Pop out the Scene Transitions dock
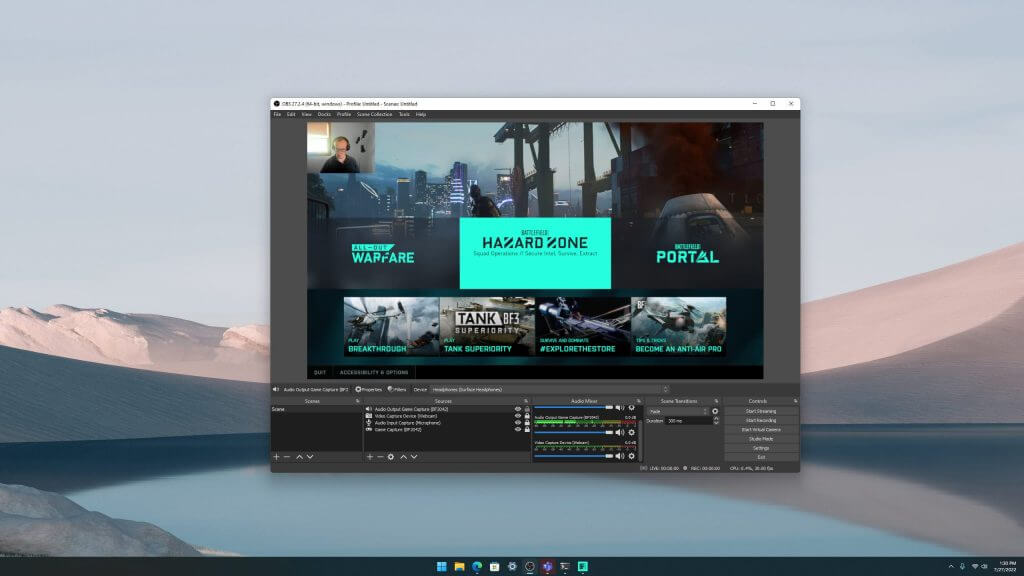The height and width of the screenshot is (576, 1024). [716, 401]
